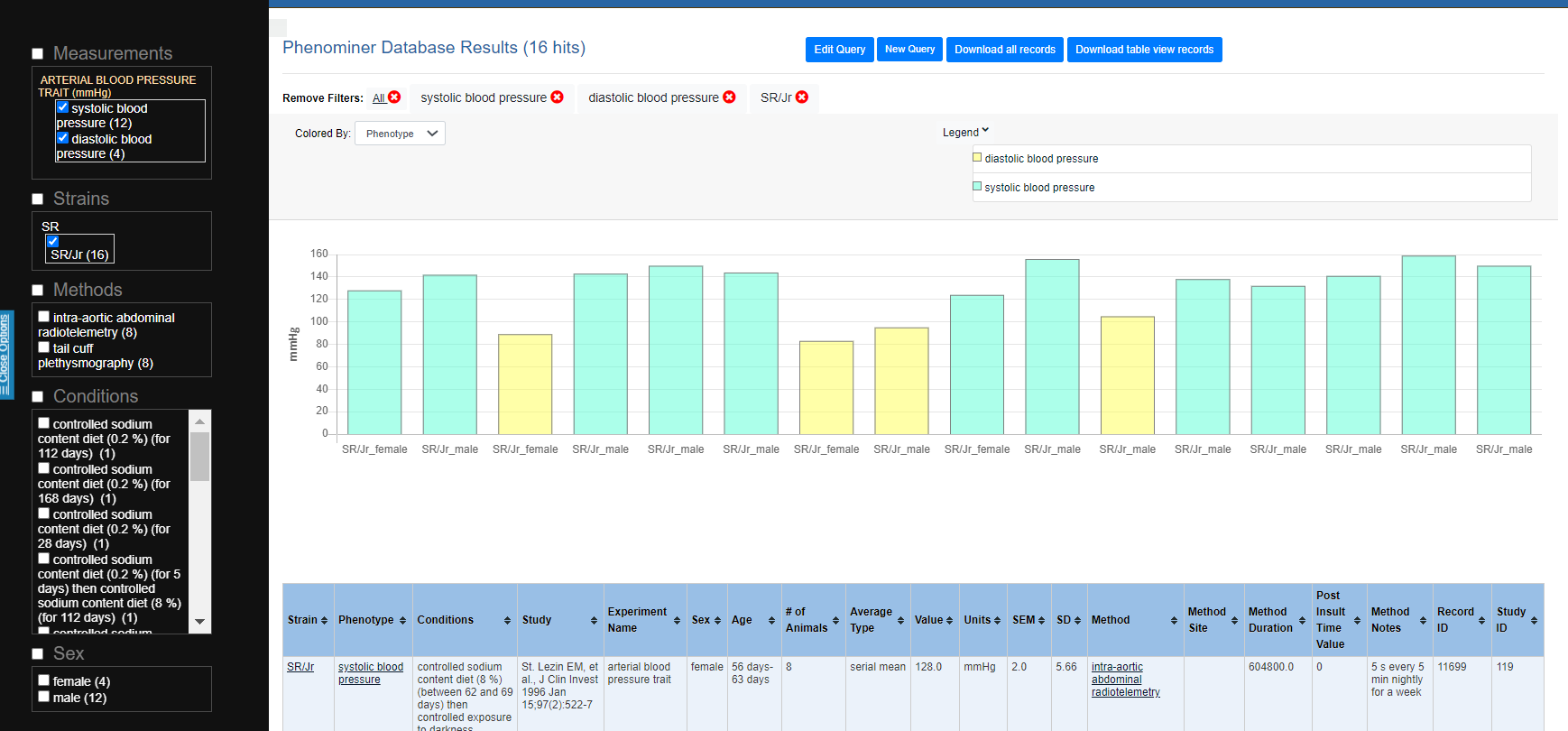Screen dimensions: 1568x731
Task: Enable the female sex filter checkbox
Action: [x=44, y=680]
